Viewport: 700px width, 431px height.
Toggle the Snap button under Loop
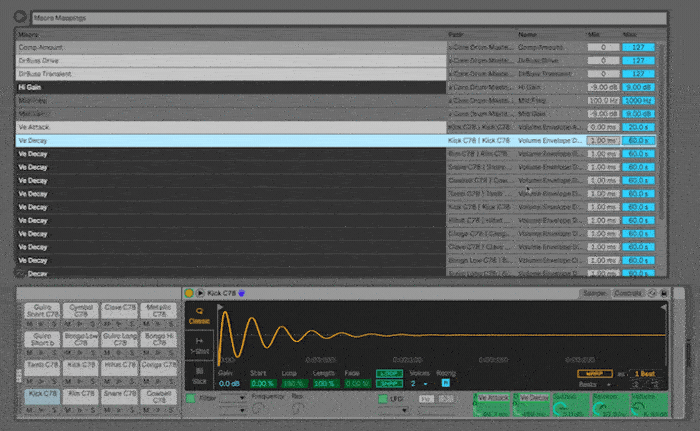(x=389, y=383)
